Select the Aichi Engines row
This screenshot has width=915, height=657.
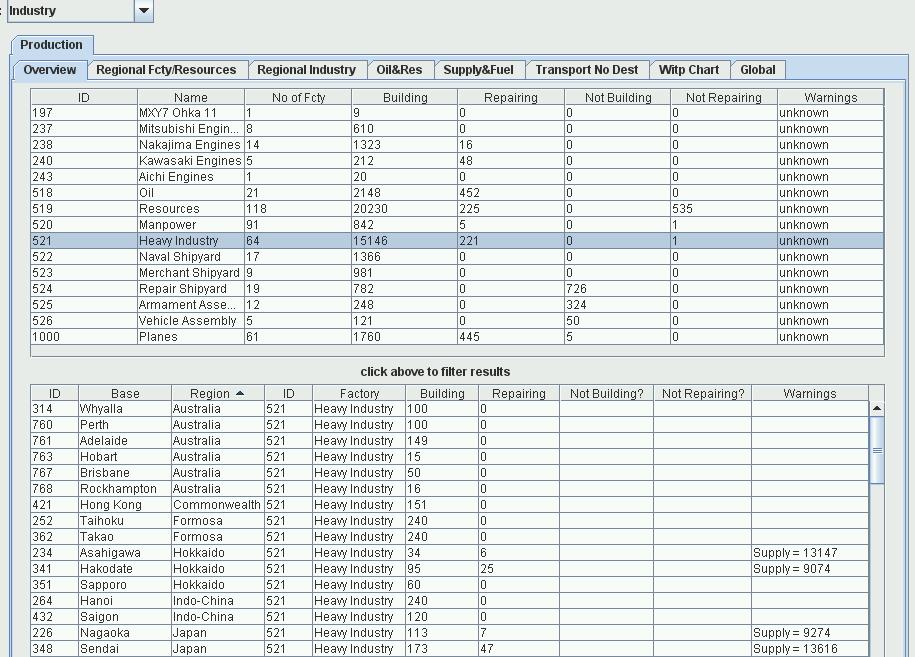point(457,177)
